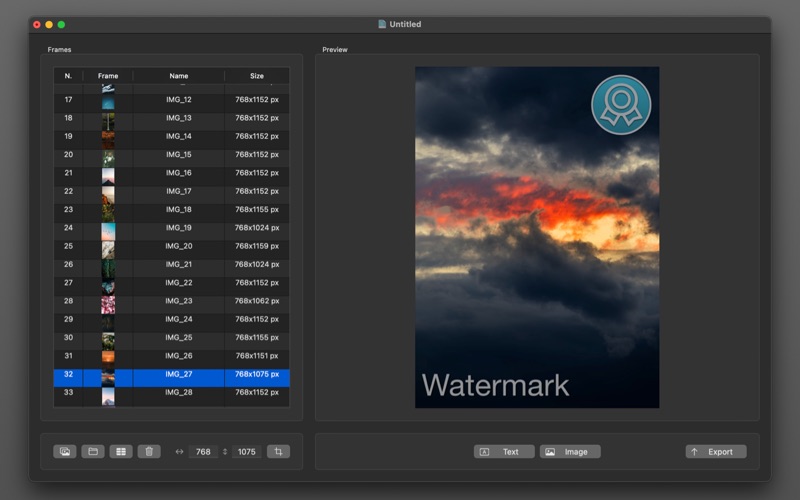Click the grid layout icon button
Viewport: 800px width, 500px height.
121,452
